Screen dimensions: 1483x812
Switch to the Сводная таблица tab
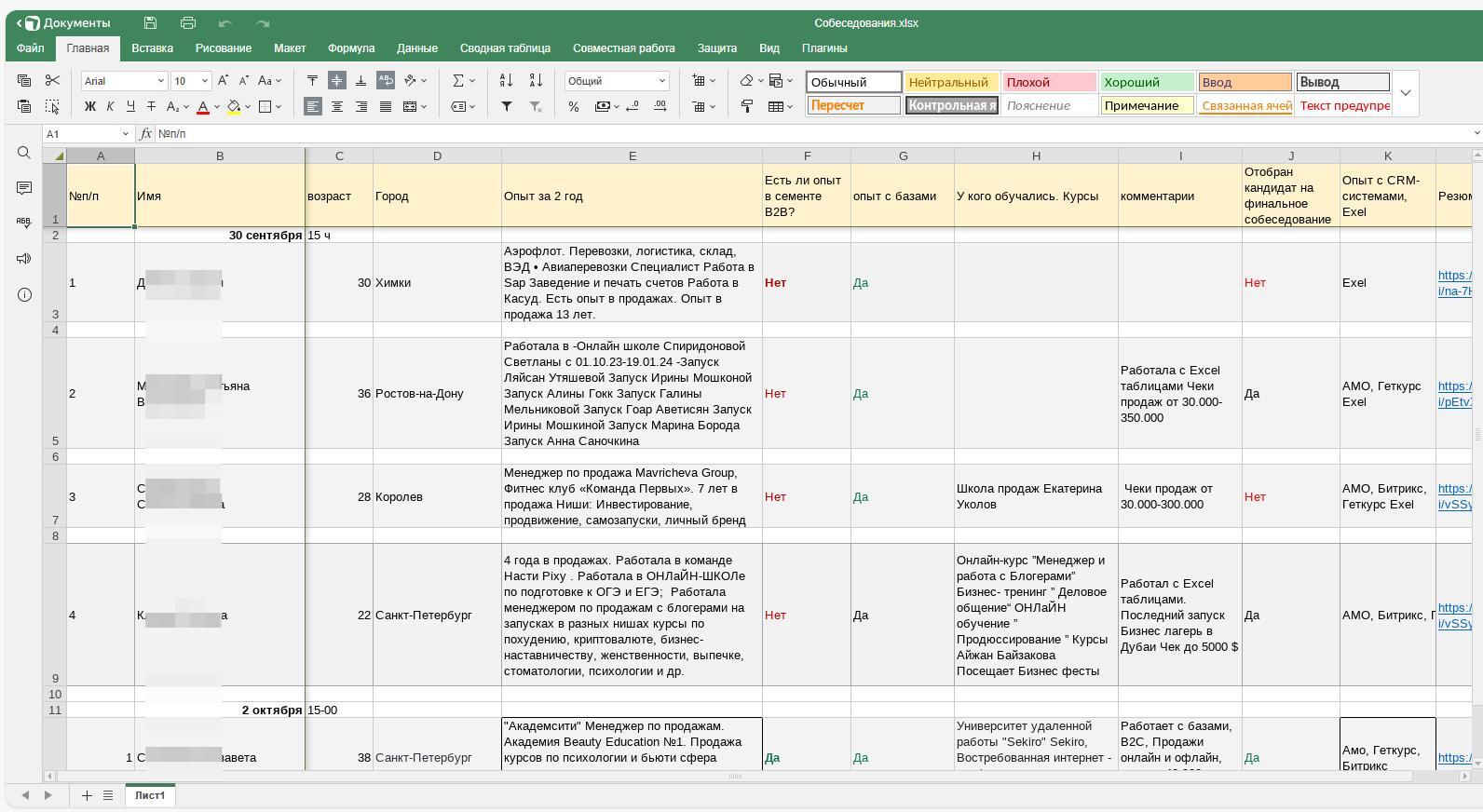coord(505,48)
